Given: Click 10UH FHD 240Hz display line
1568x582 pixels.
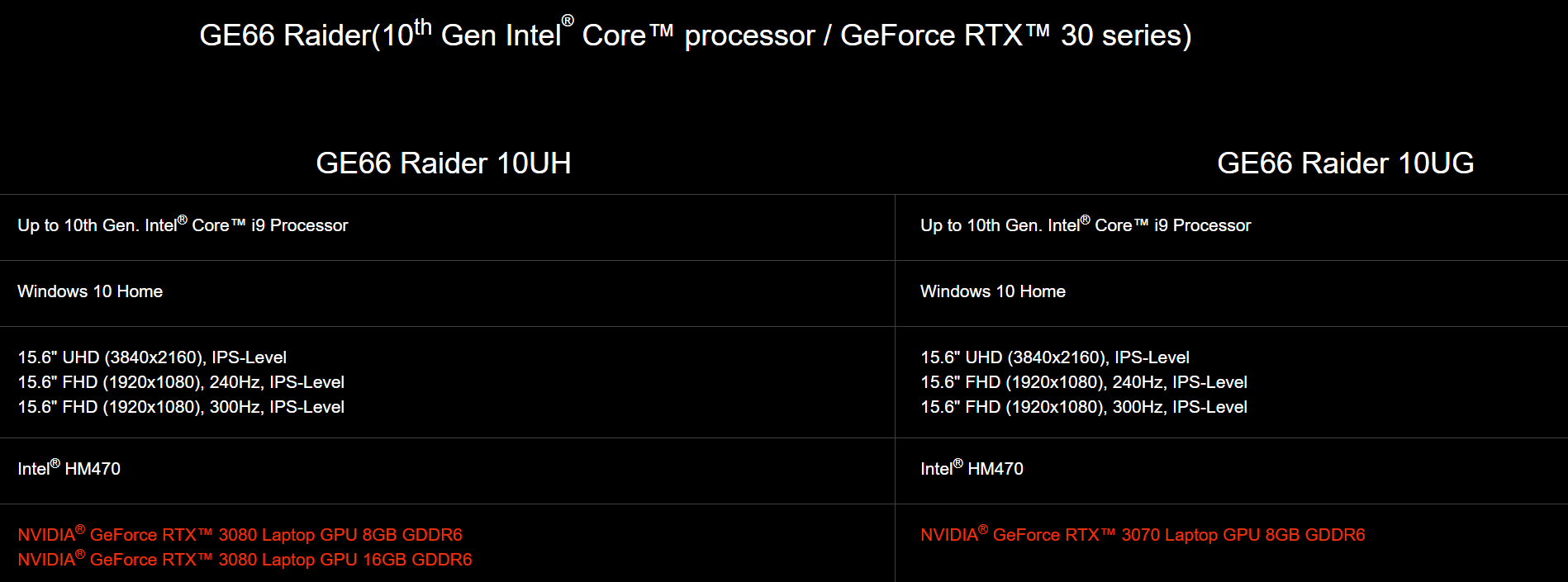Looking at the screenshot, I should (x=181, y=382).
